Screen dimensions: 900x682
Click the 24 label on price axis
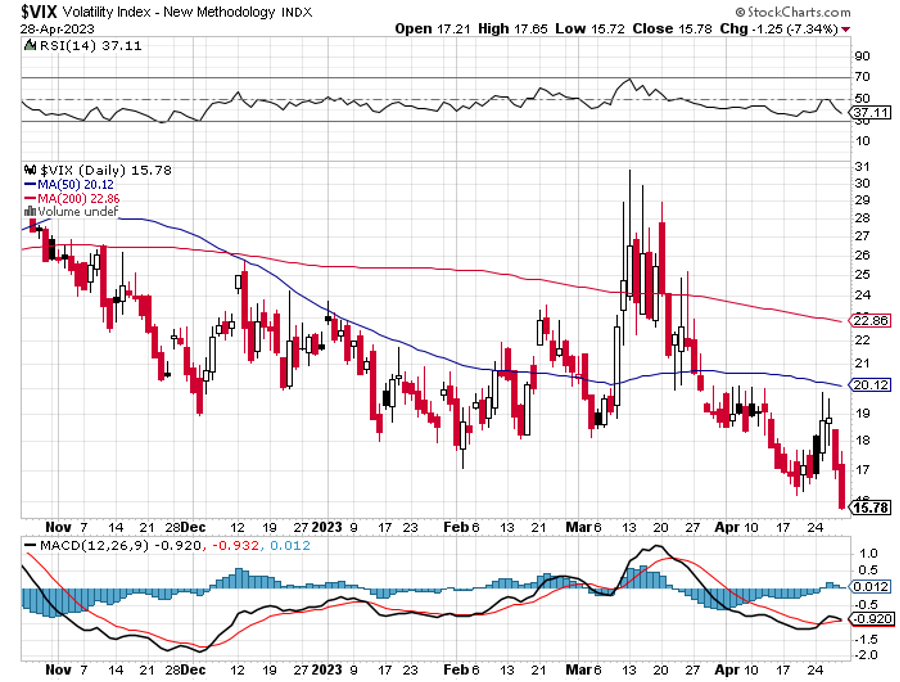pos(862,295)
